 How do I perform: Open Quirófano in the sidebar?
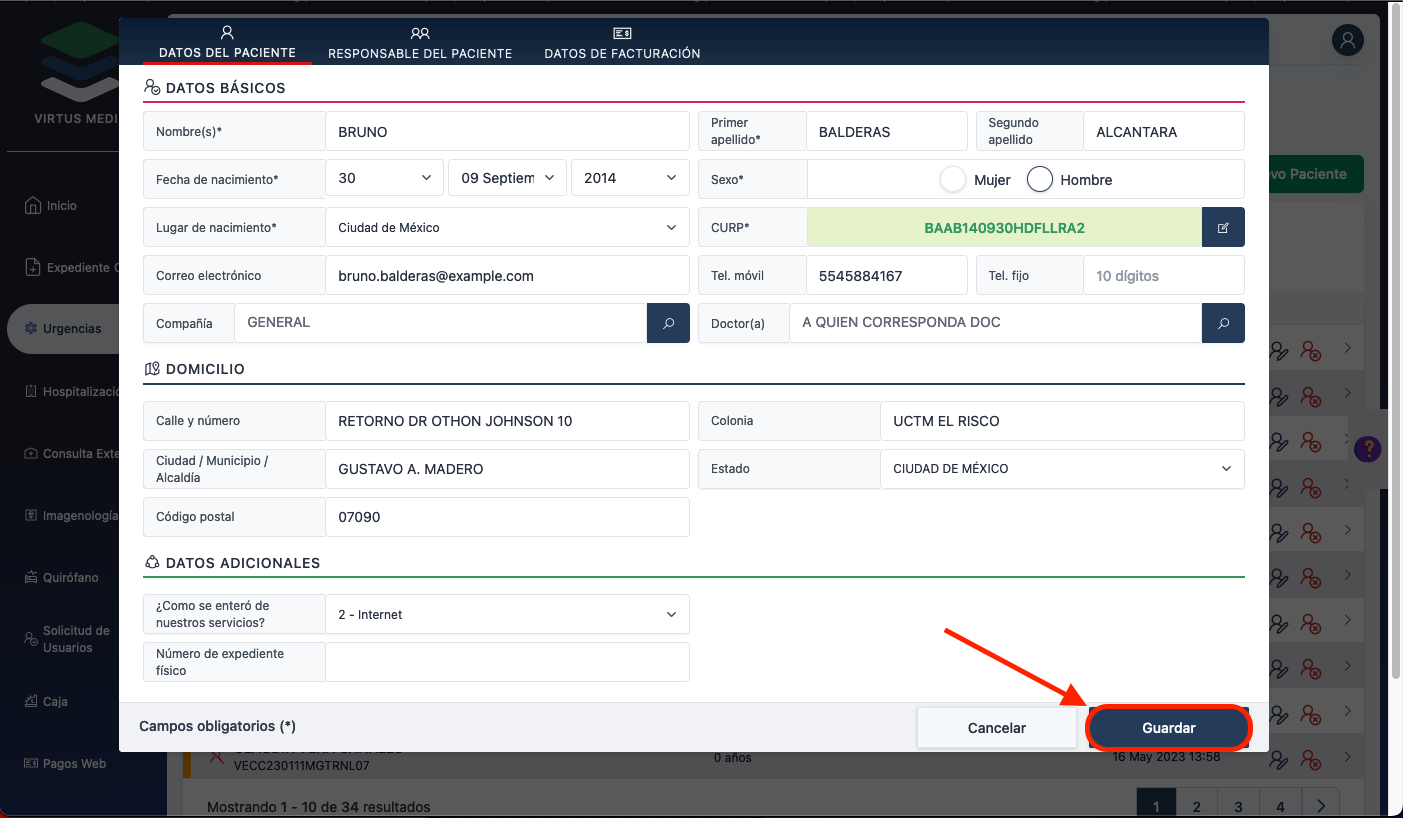coord(70,578)
